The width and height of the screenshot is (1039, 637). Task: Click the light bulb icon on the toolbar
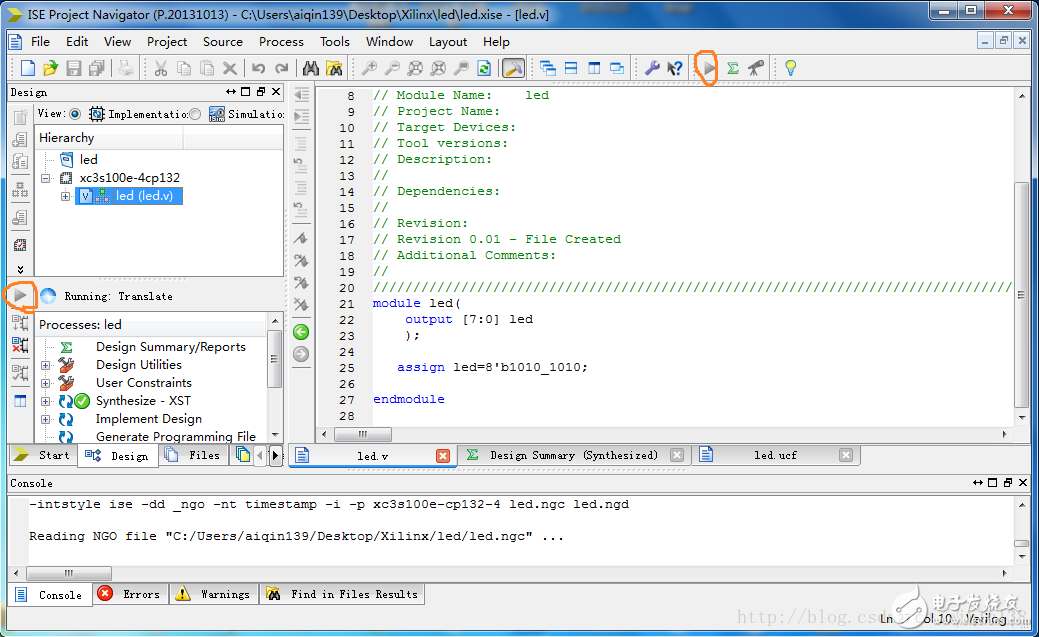(789, 67)
